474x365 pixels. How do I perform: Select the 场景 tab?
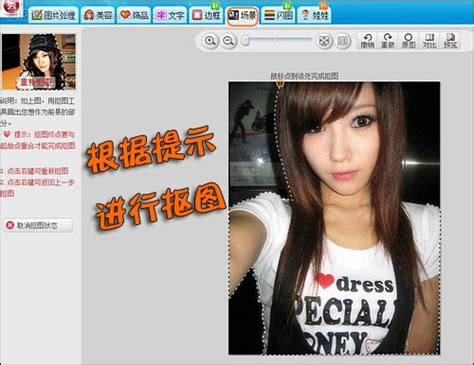[242, 15]
